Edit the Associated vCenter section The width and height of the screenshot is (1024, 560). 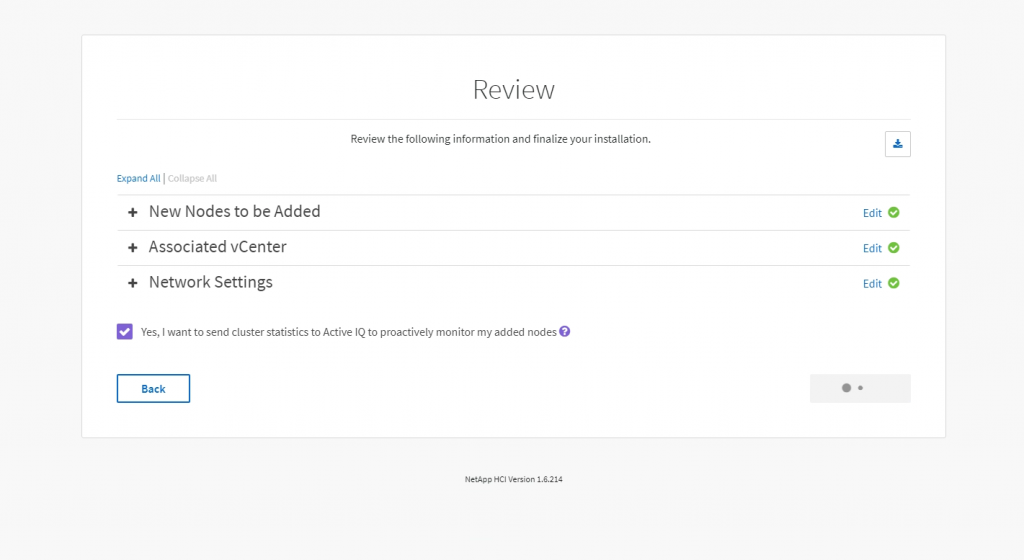coord(872,248)
